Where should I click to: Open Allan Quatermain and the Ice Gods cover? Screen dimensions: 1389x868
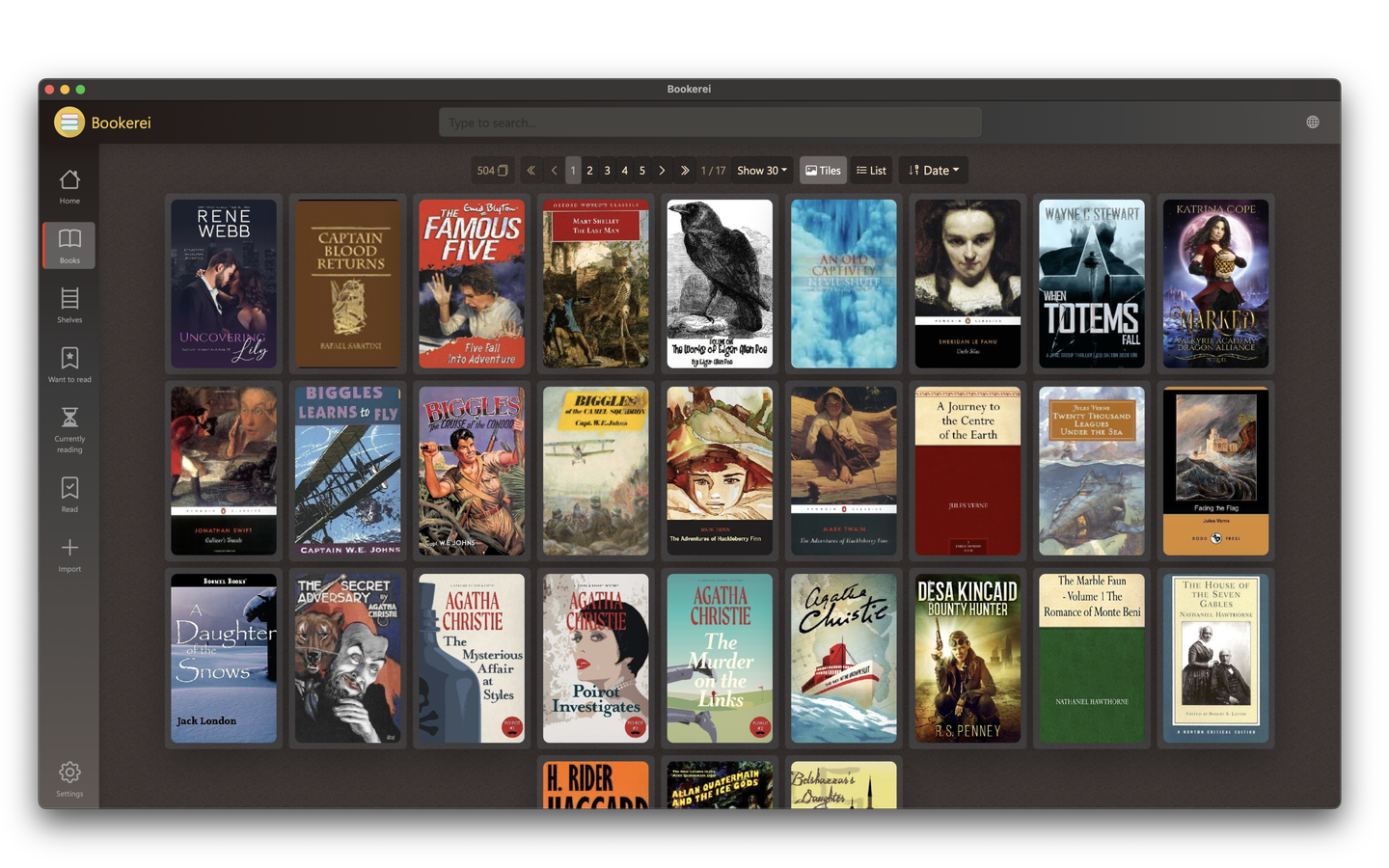(720, 785)
